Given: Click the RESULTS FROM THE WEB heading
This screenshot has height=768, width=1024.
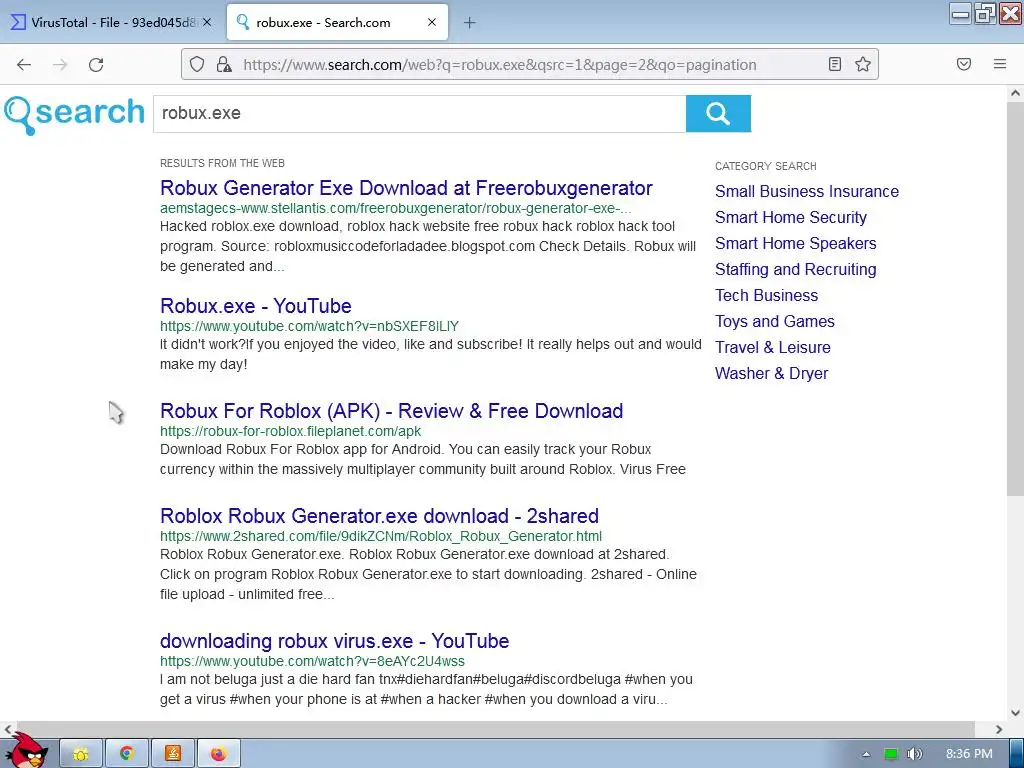Looking at the screenshot, I should tap(222, 163).
